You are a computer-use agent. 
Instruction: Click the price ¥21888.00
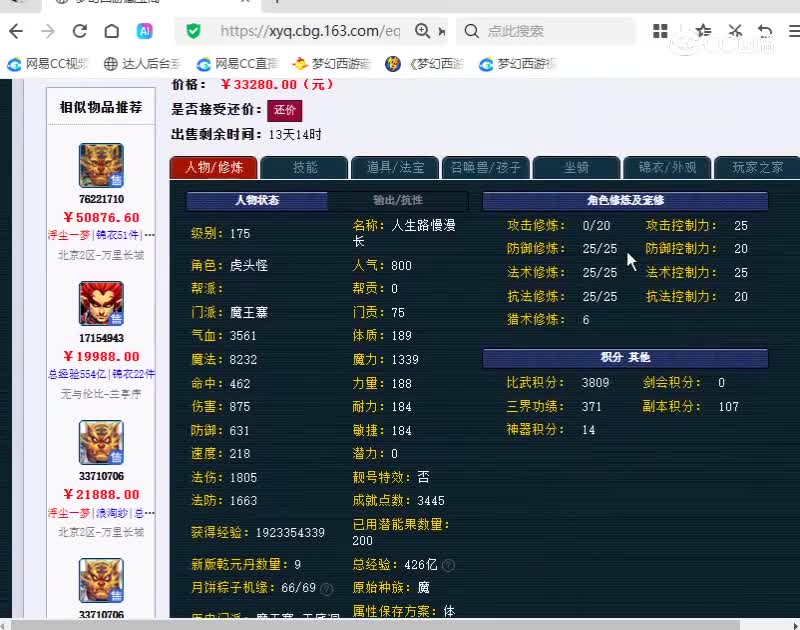101,494
